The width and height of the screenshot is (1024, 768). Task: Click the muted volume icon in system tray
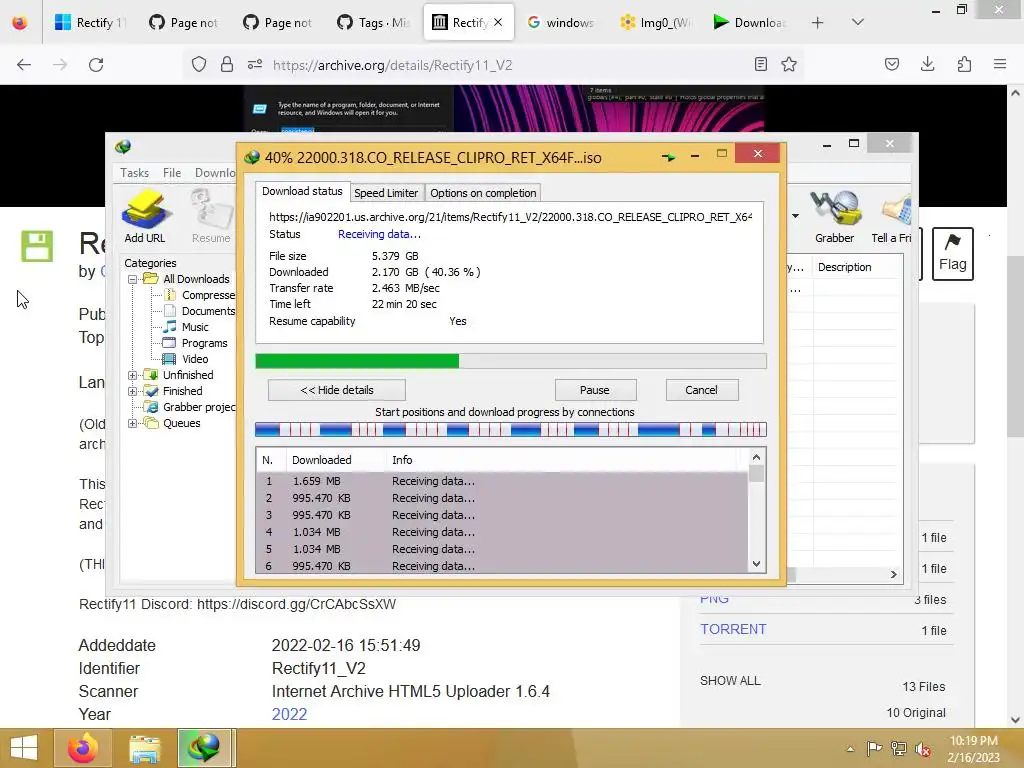pyautogui.click(x=923, y=748)
